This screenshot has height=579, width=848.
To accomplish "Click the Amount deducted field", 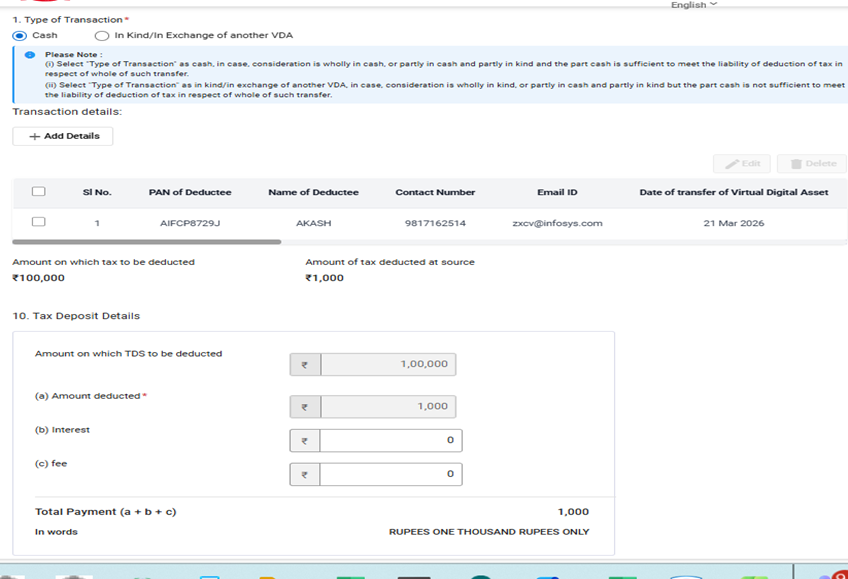I will pos(387,406).
